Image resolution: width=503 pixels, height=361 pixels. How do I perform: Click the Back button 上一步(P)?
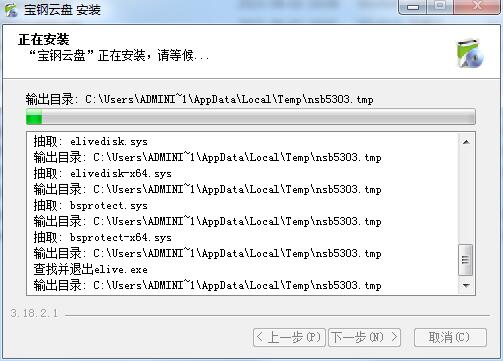pos(289,338)
